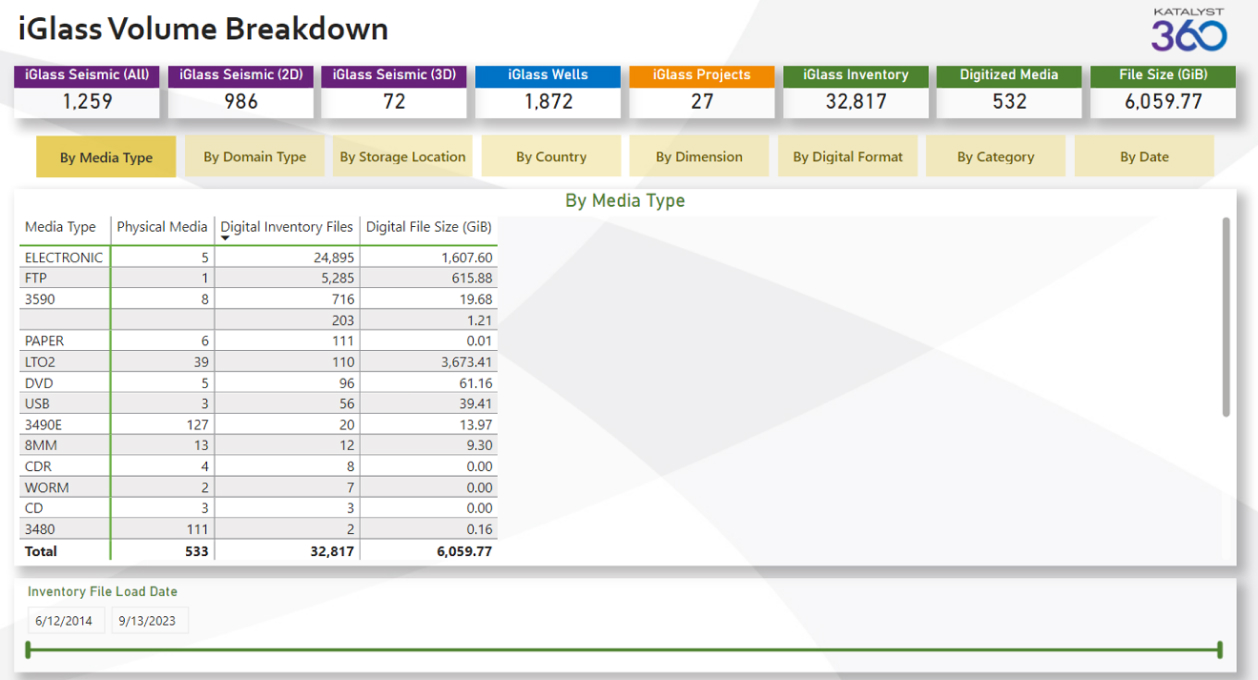Sort by Media Type column header

pos(60,227)
